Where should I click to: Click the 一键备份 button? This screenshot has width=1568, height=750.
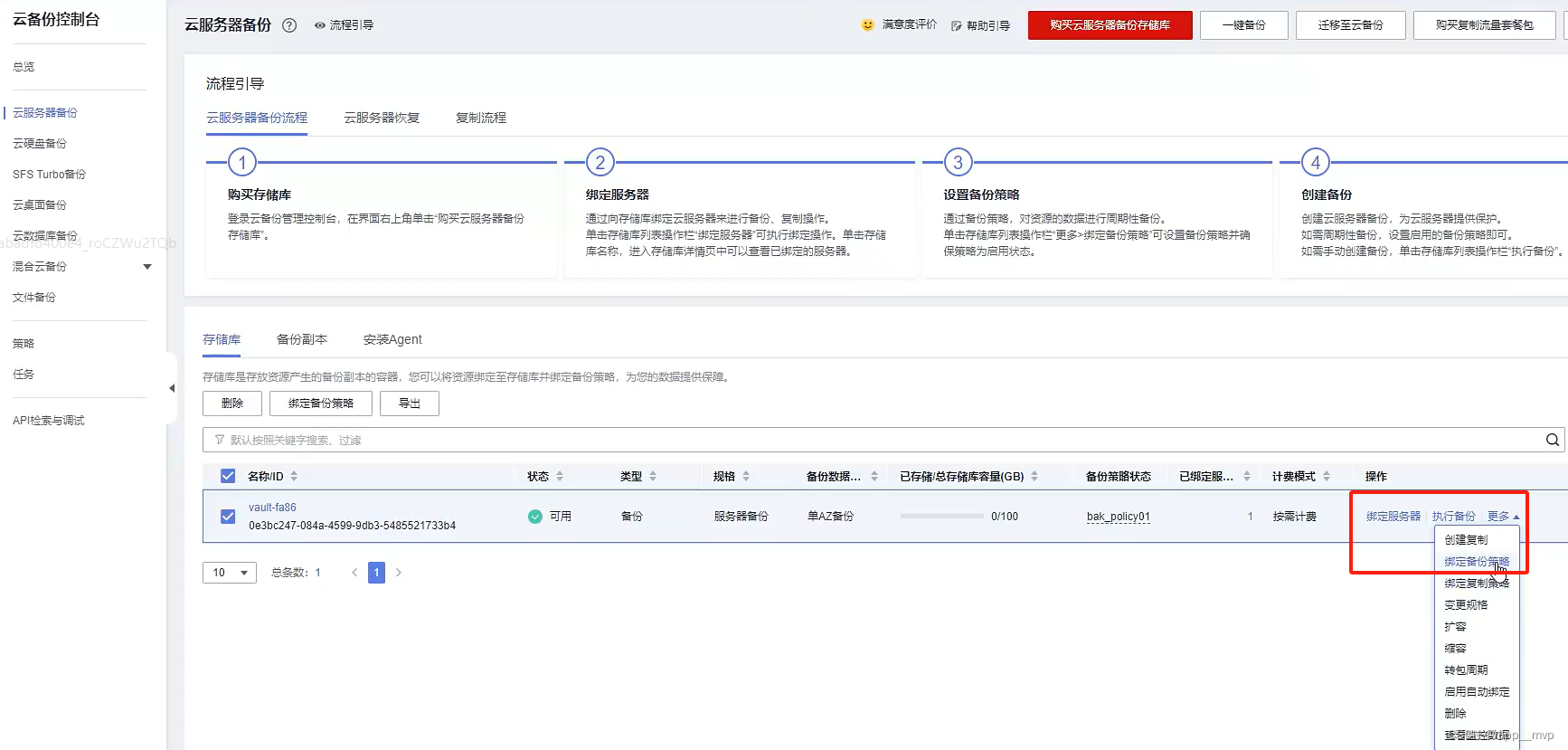pyautogui.click(x=1244, y=25)
